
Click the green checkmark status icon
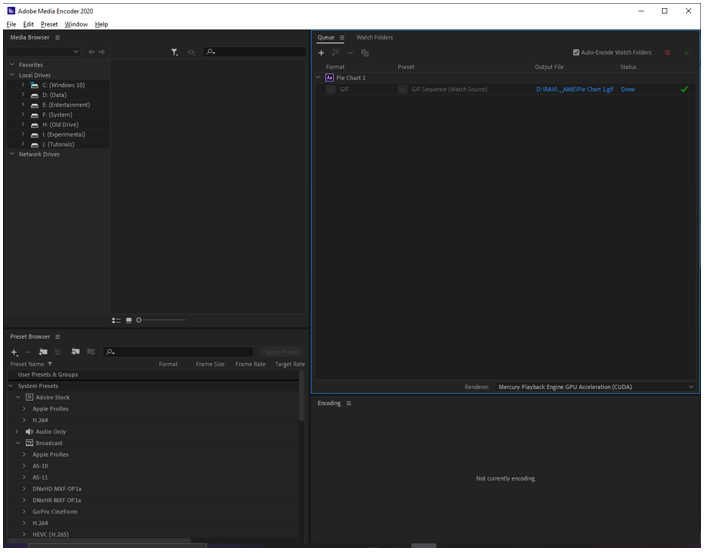[x=684, y=89]
